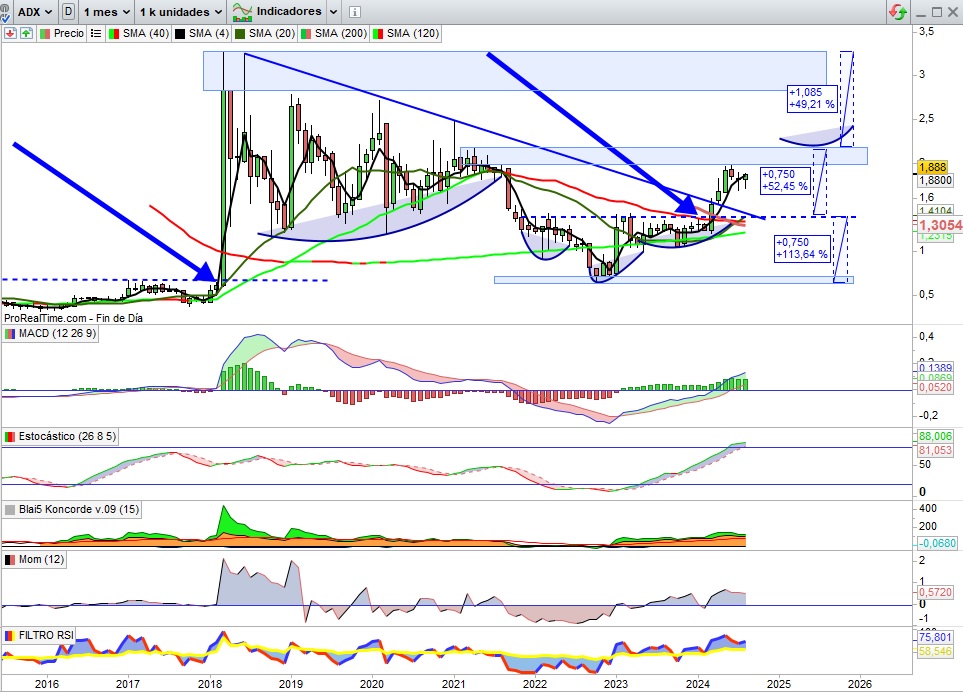Click the 88,006 stochastic value label
963x693 pixels.
(935, 436)
